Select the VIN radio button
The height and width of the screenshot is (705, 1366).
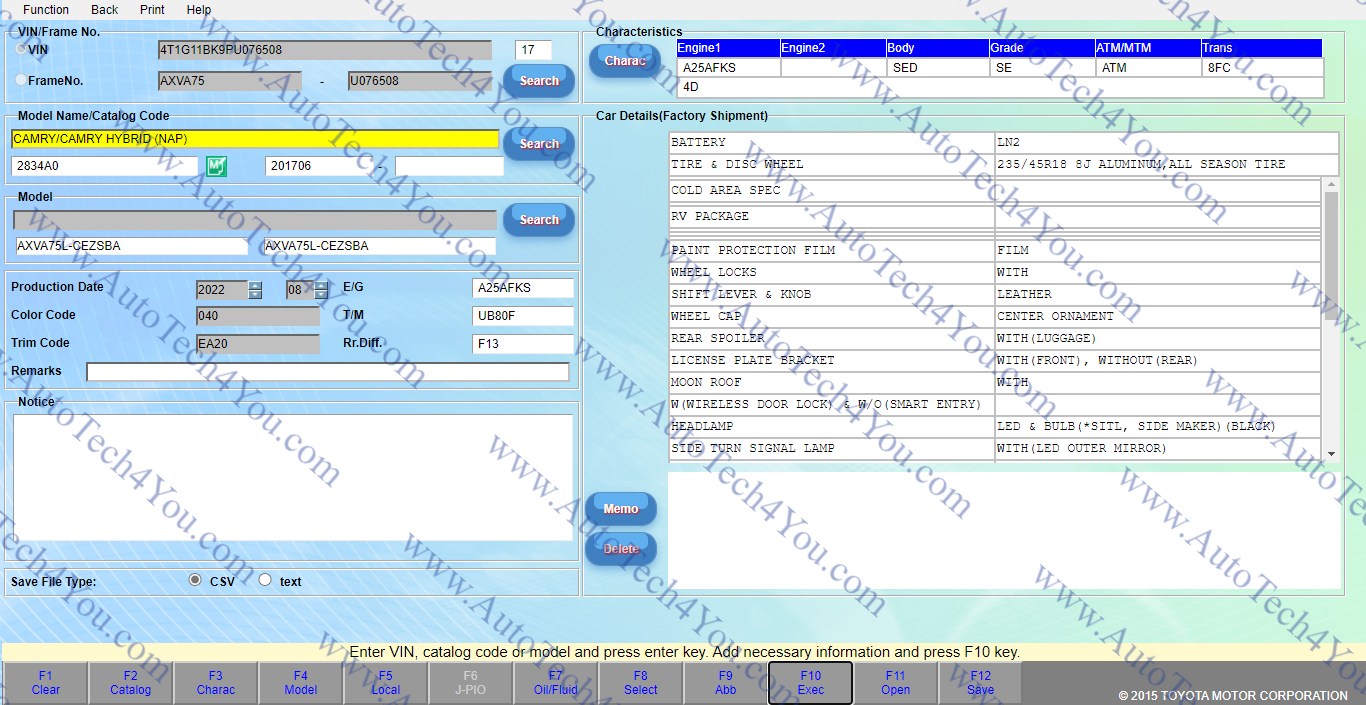22,49
